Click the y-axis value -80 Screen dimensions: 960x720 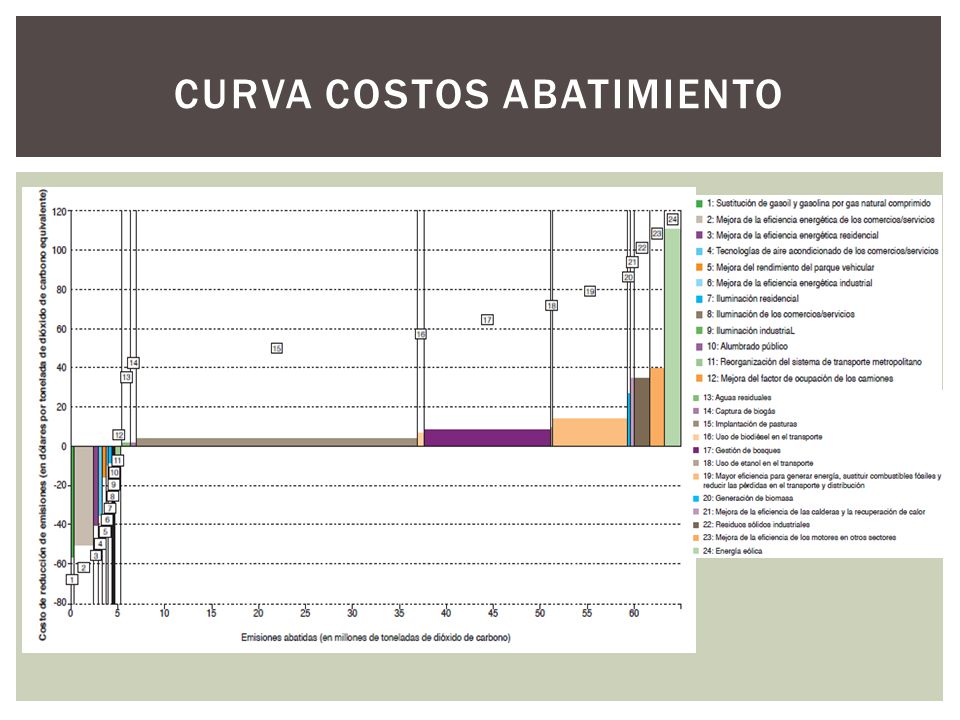point(60,602)
